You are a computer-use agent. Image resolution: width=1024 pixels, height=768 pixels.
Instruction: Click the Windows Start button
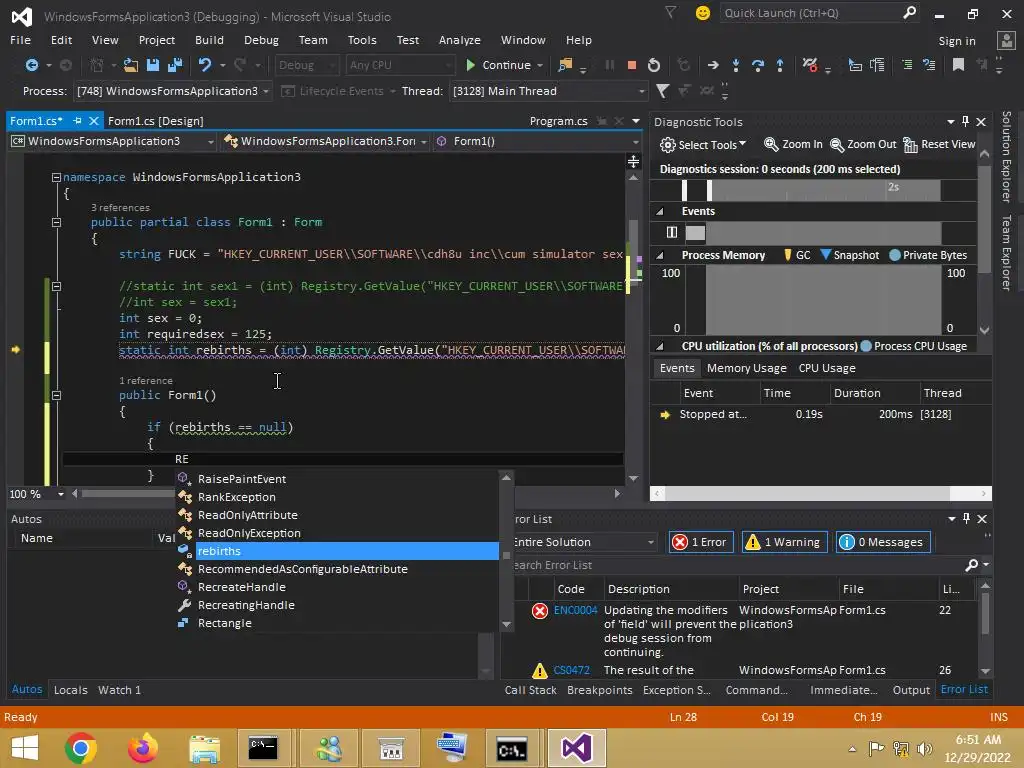25,748
